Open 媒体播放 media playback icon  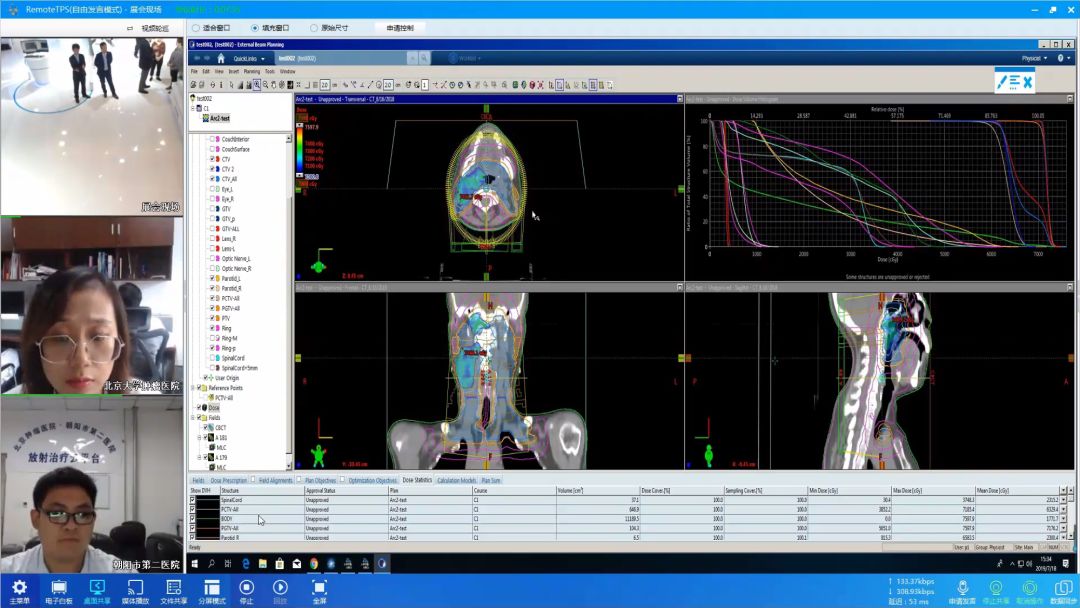click(136, 588)
